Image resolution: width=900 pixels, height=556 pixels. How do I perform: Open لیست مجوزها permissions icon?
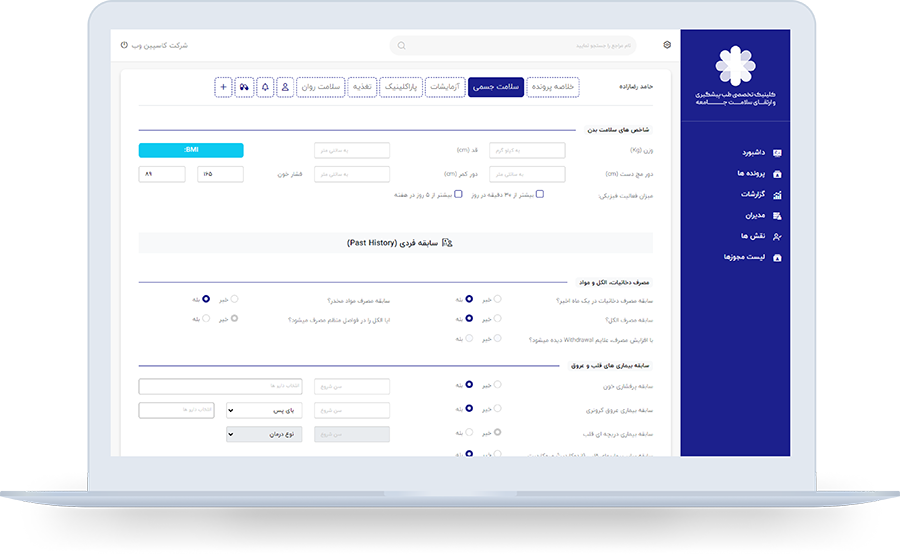pyautogui.click(x=777, y=258)
